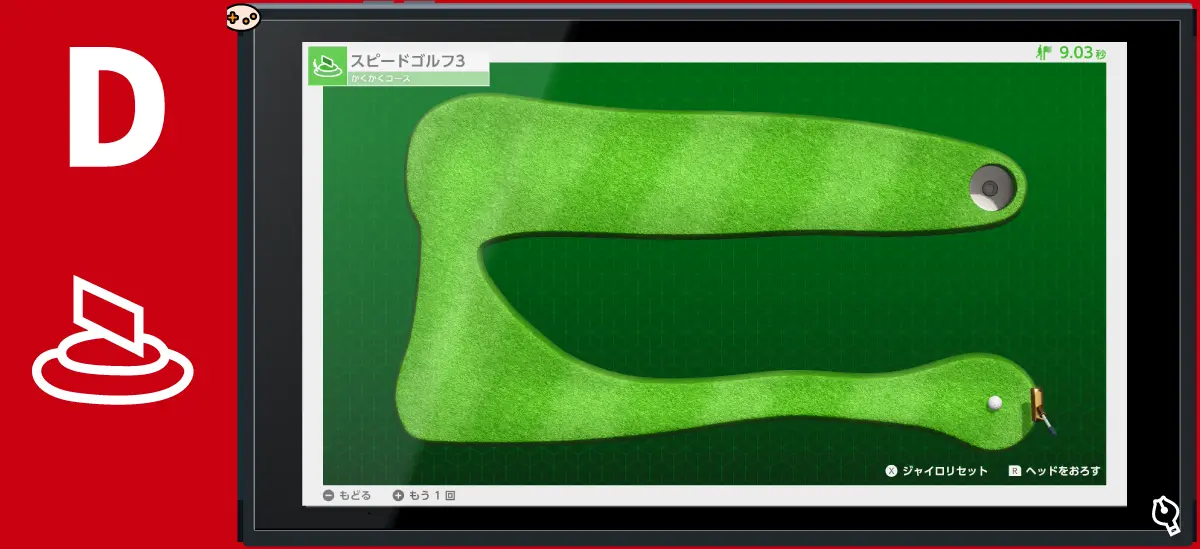Click the golf hole cup

991,187
